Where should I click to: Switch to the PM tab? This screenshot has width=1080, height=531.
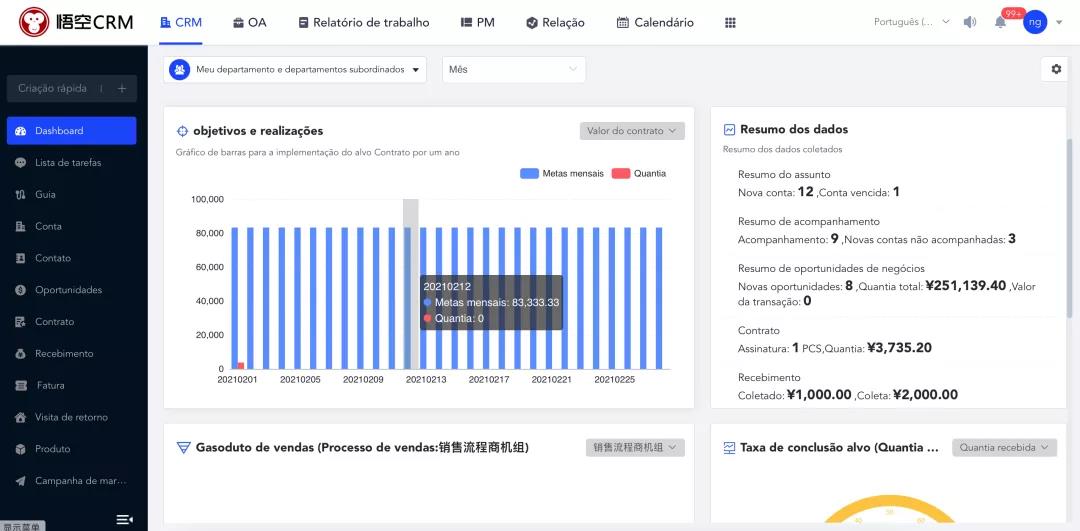(x=478, y=22)
